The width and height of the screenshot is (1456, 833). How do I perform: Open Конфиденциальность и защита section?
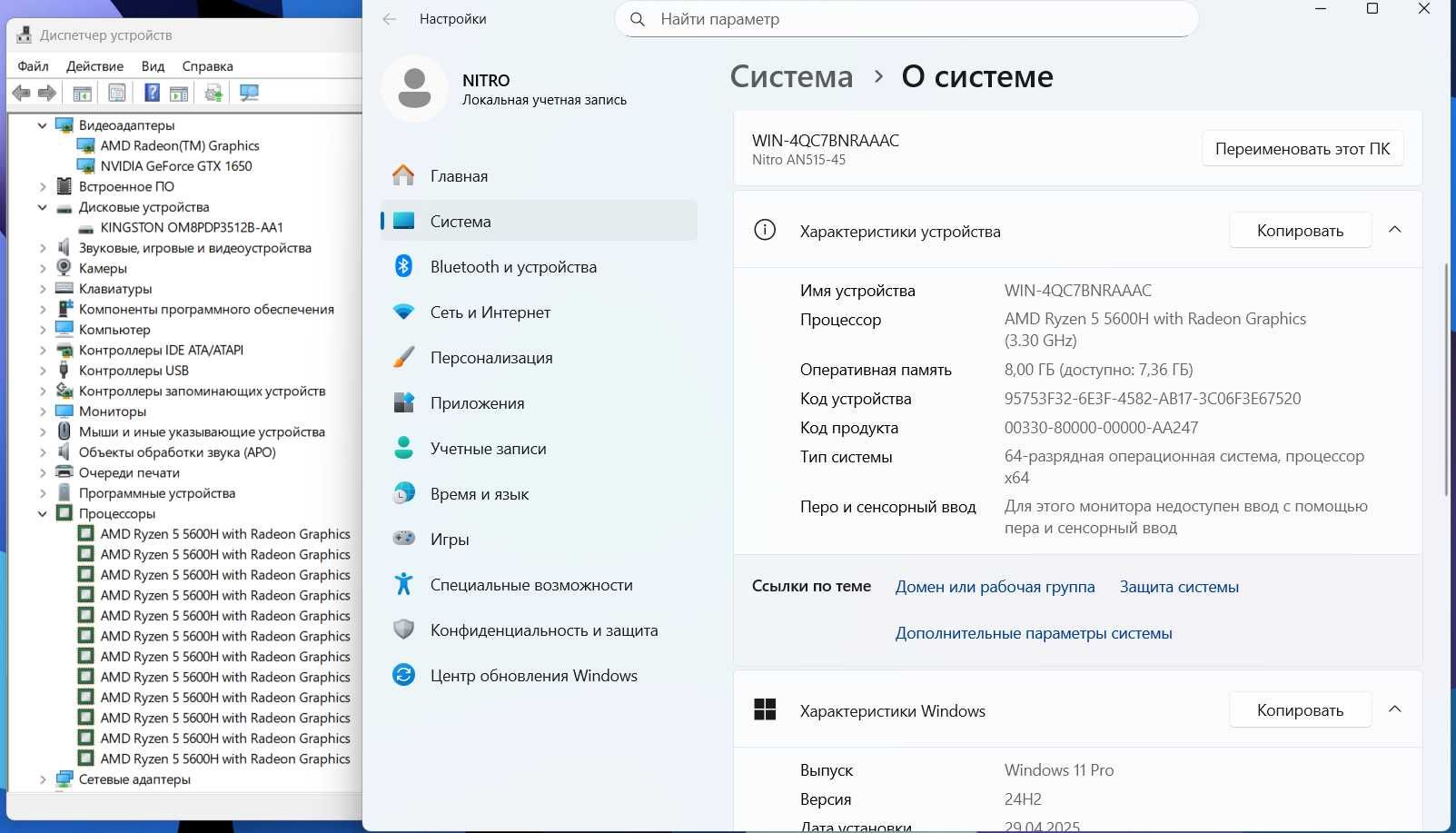click(x=540, y=630)
